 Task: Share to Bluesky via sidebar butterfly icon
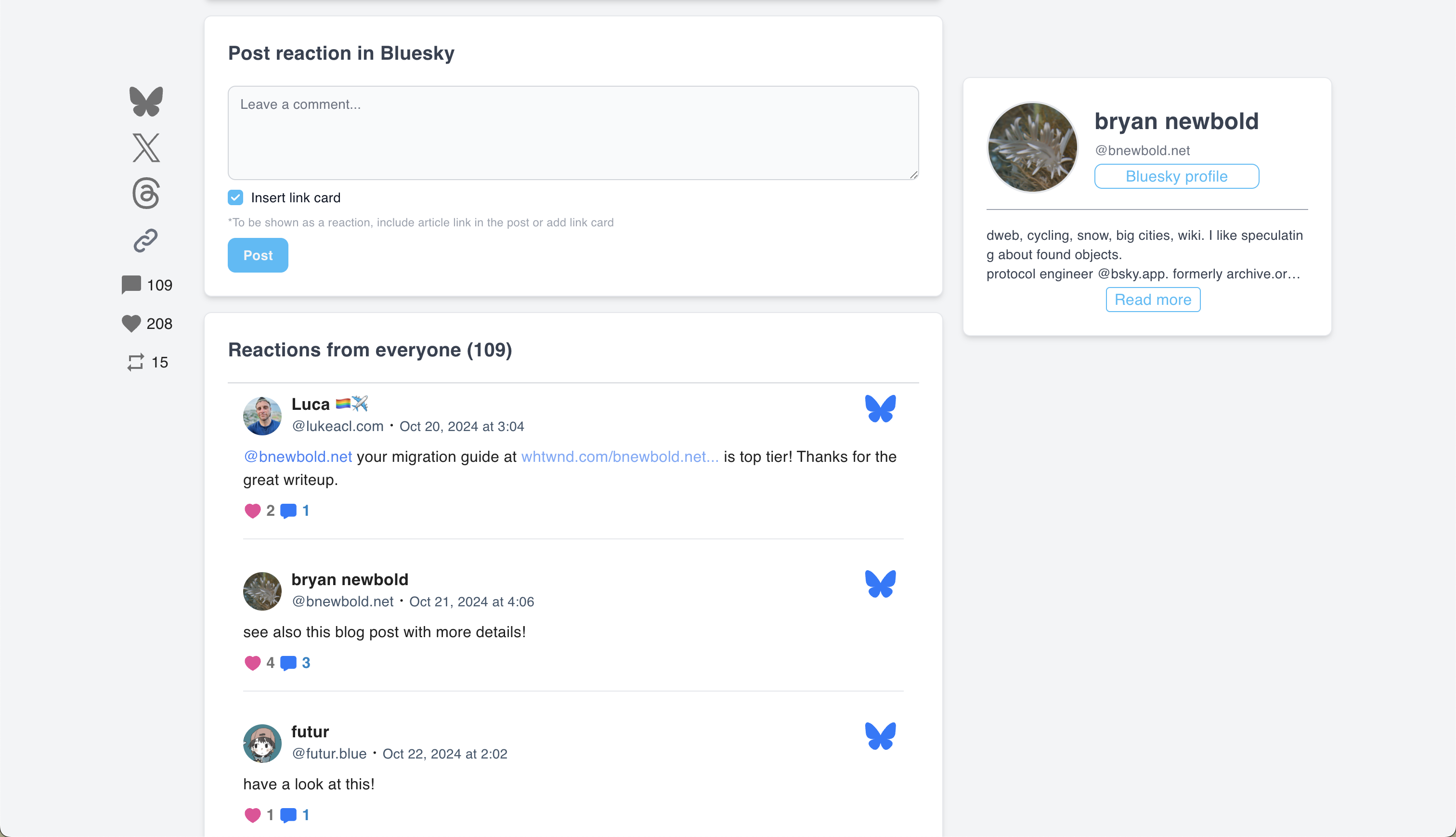146,102
